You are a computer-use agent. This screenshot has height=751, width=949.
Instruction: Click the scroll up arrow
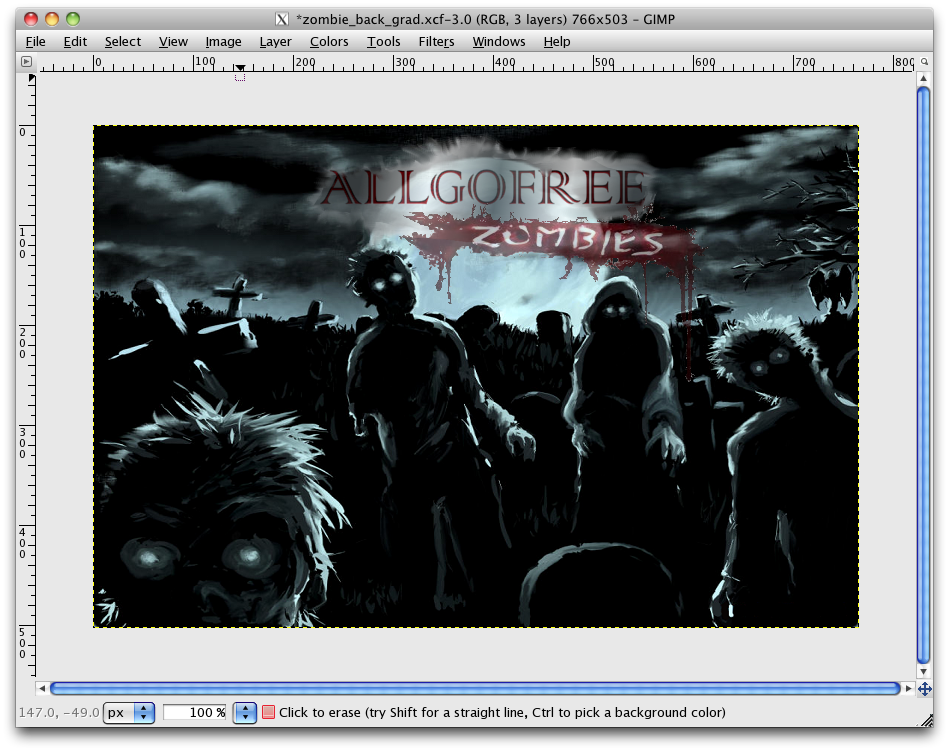pyautogui.click(x=923, y=78)
